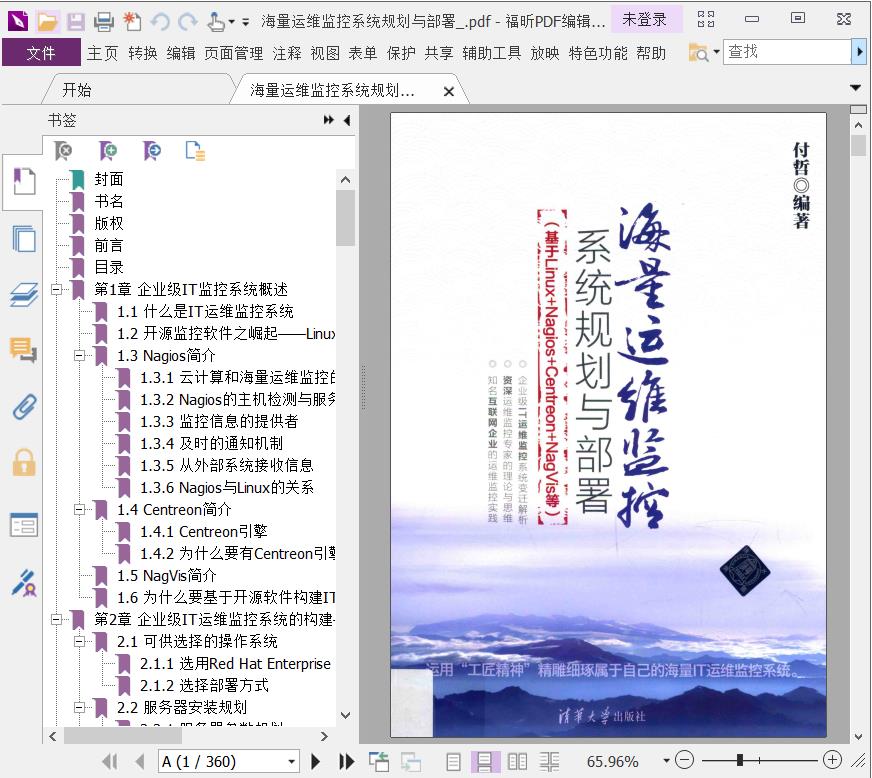Select bookmark 1.3.3 监控信息的提供者
872x778 pixels.
(x=219, y=422)
